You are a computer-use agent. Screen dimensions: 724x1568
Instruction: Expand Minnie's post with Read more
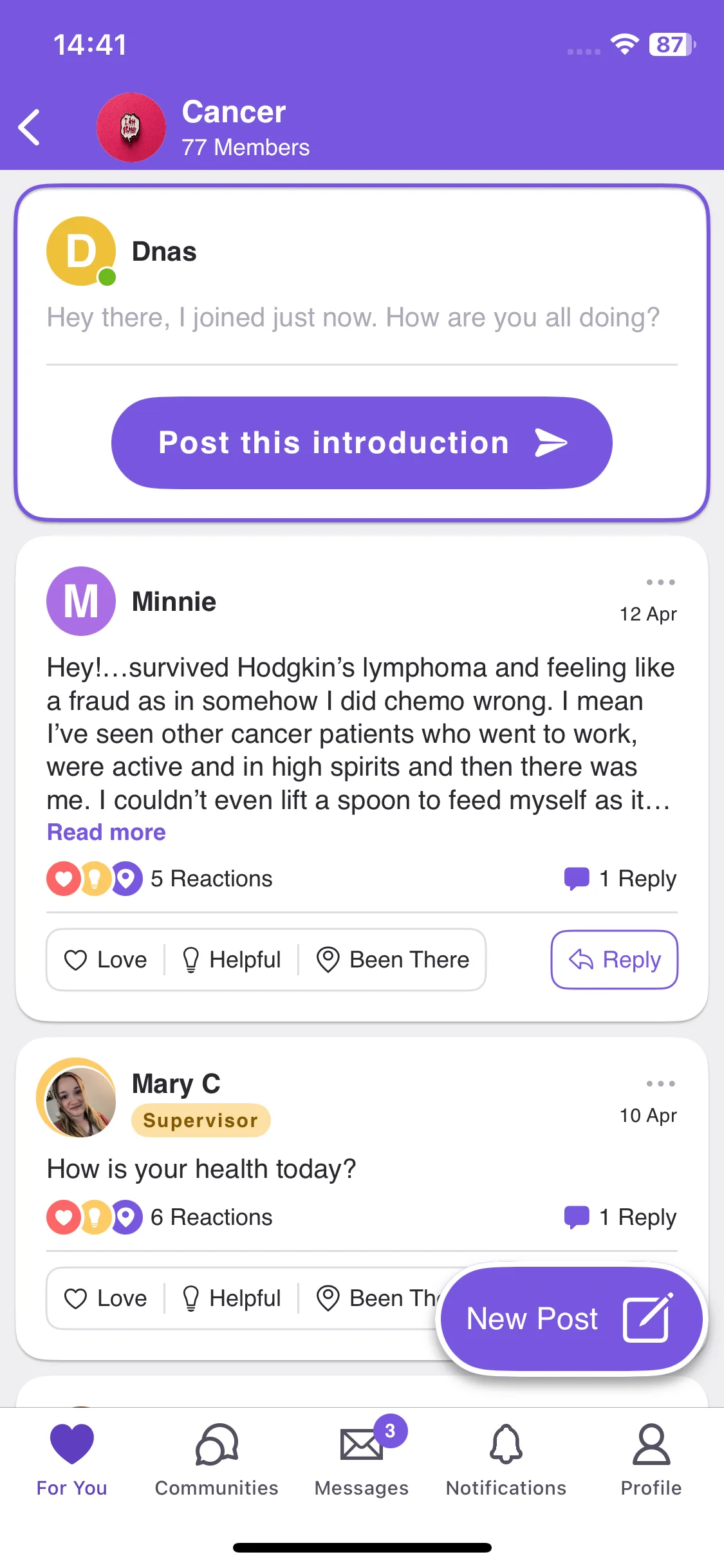click(107, 832)
